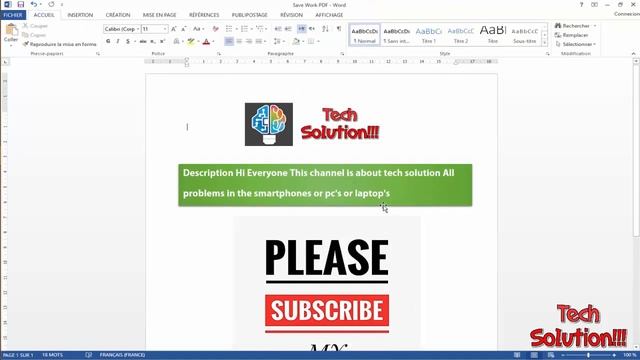Toggle italic formatting (I)
The height and width of the screenshot is (360, 640).
118,41
